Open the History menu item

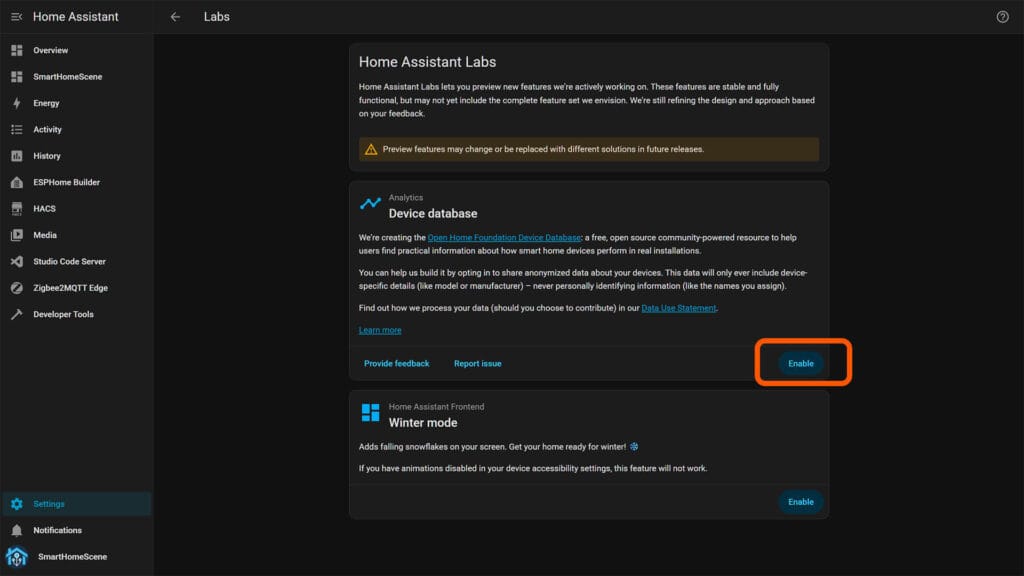point(76,156)
